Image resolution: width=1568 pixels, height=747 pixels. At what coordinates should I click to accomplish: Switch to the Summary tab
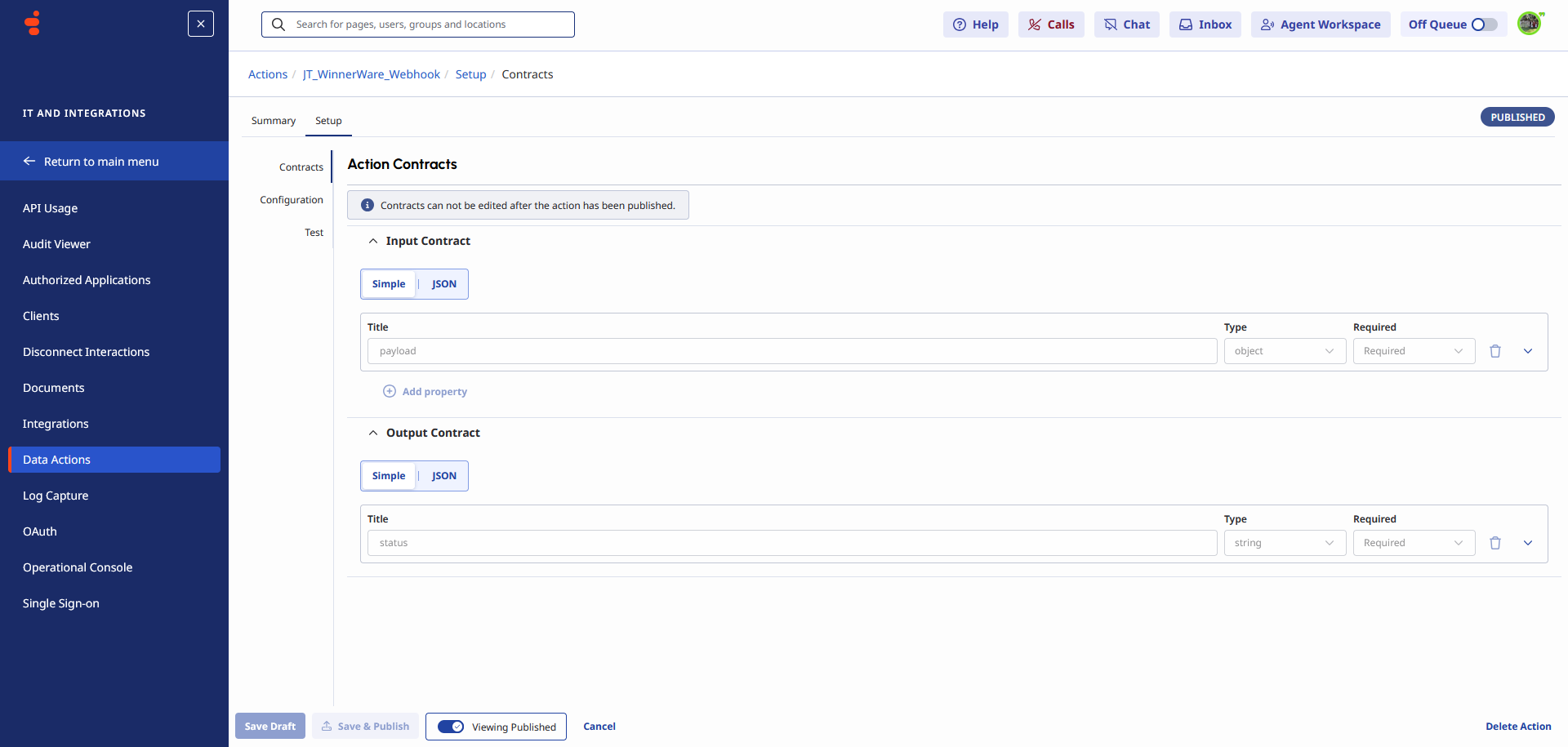[273, 120]
